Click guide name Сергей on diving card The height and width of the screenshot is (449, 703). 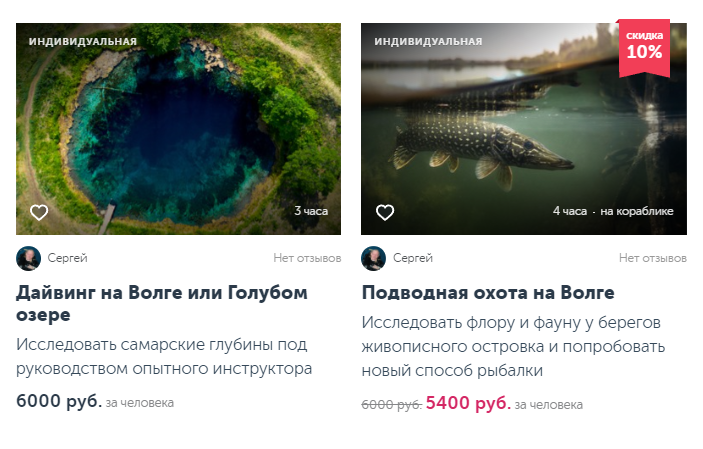(x=67, y=258)
